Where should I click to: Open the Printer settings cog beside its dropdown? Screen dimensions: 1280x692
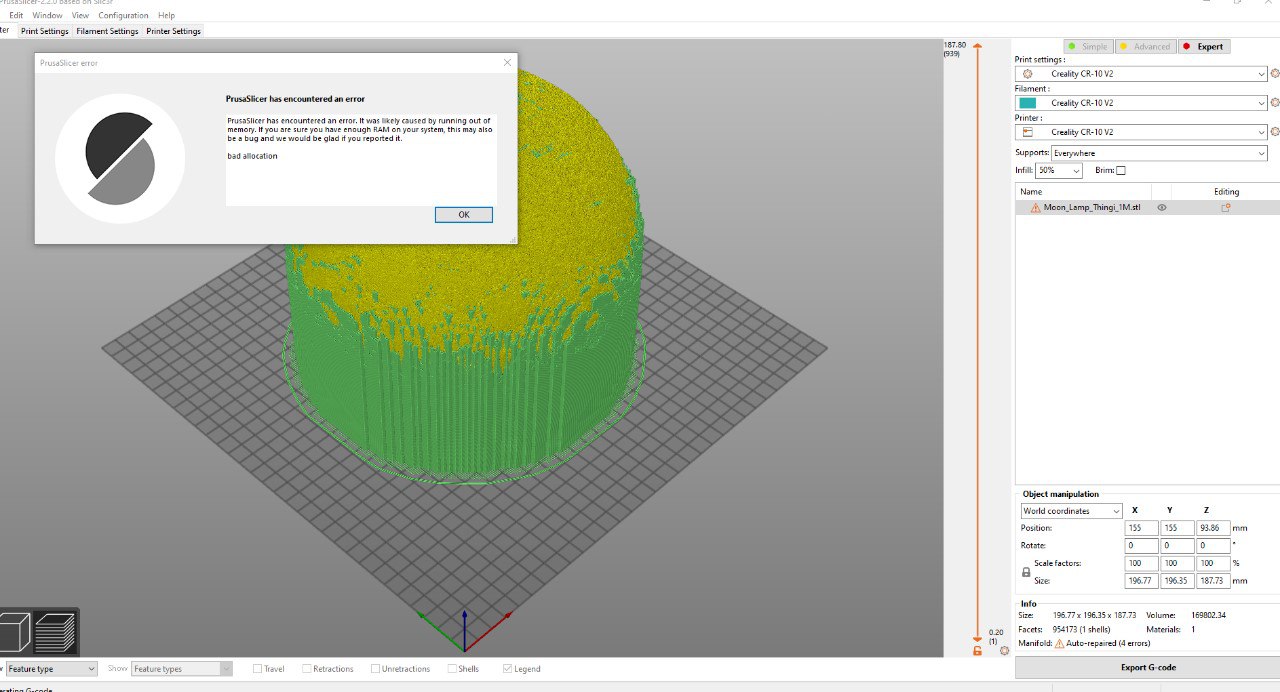point(1274,132)
